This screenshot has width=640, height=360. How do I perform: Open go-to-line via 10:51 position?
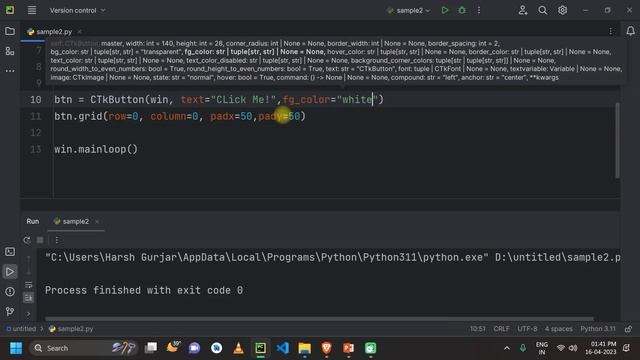point(478,329)
